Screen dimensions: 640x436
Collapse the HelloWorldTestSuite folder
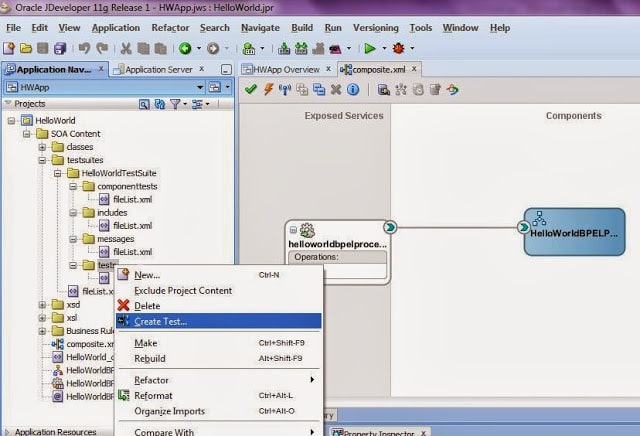pos(58,173)
